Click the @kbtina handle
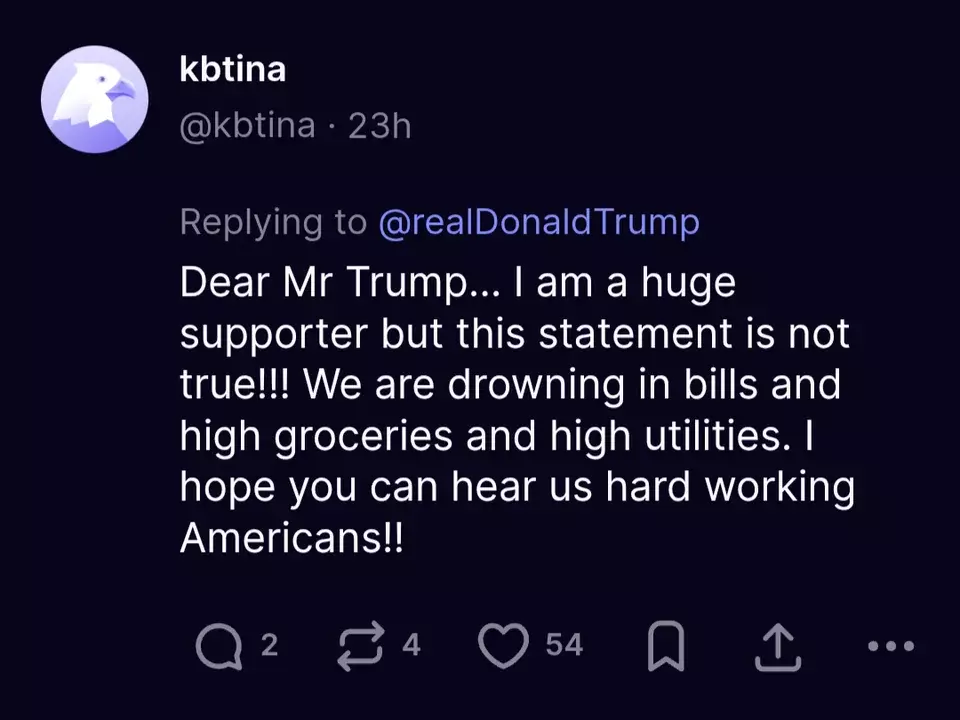The image size is (960, 720). point(247,126)
